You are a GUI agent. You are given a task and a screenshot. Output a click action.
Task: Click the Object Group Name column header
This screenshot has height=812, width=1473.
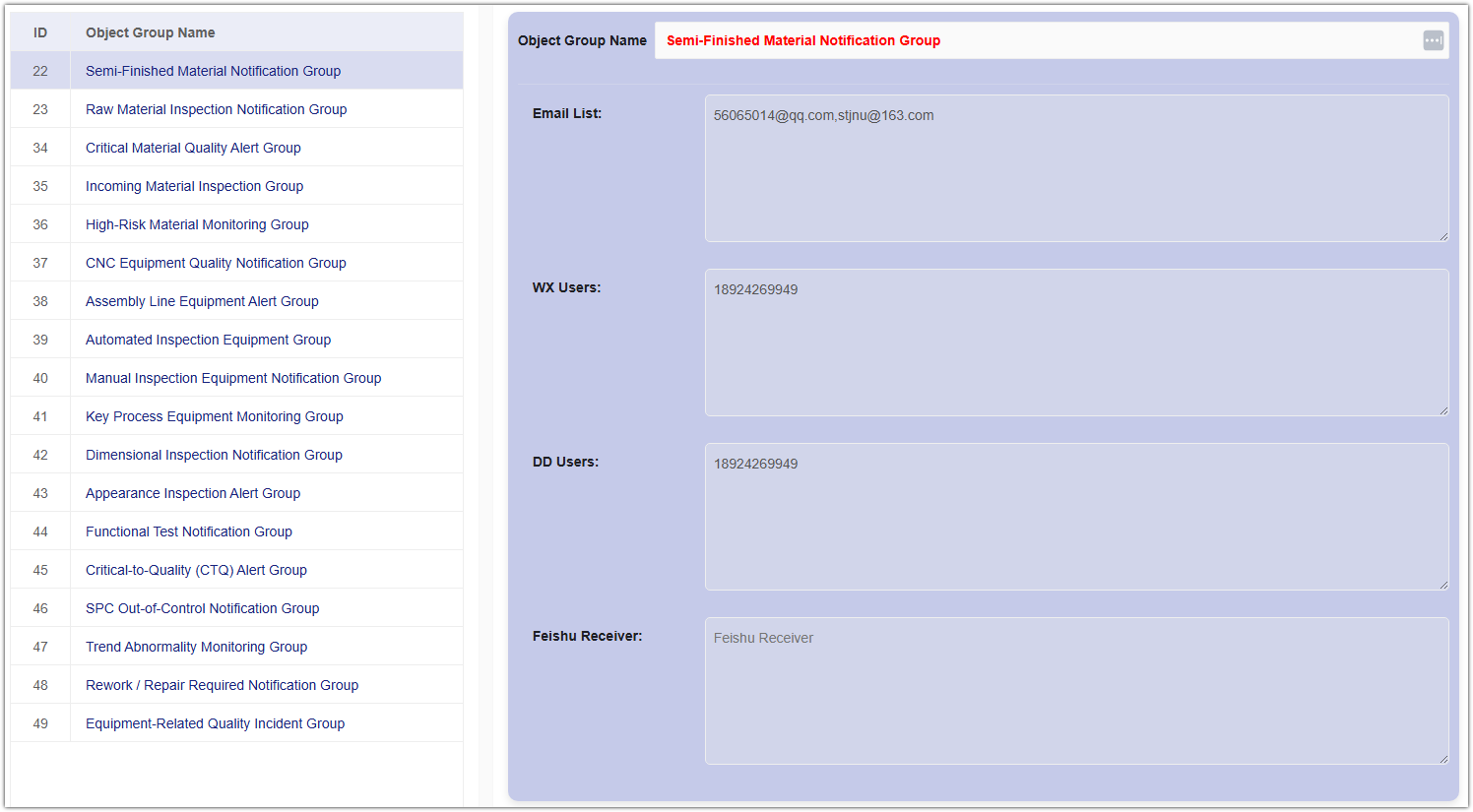(150, 32)
